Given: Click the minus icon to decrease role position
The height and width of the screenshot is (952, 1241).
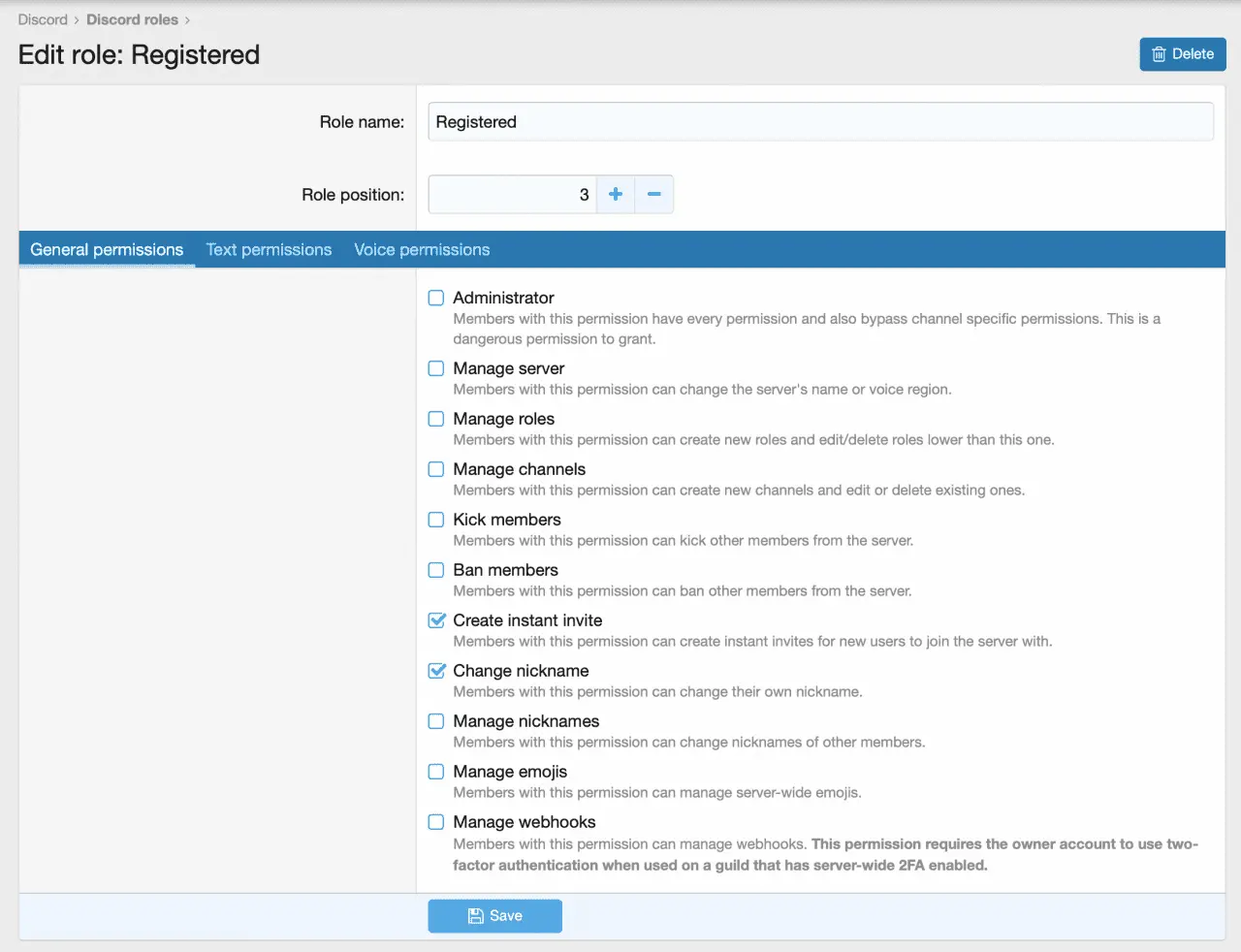Looking at the screenshot, I should tap(654, 195).
